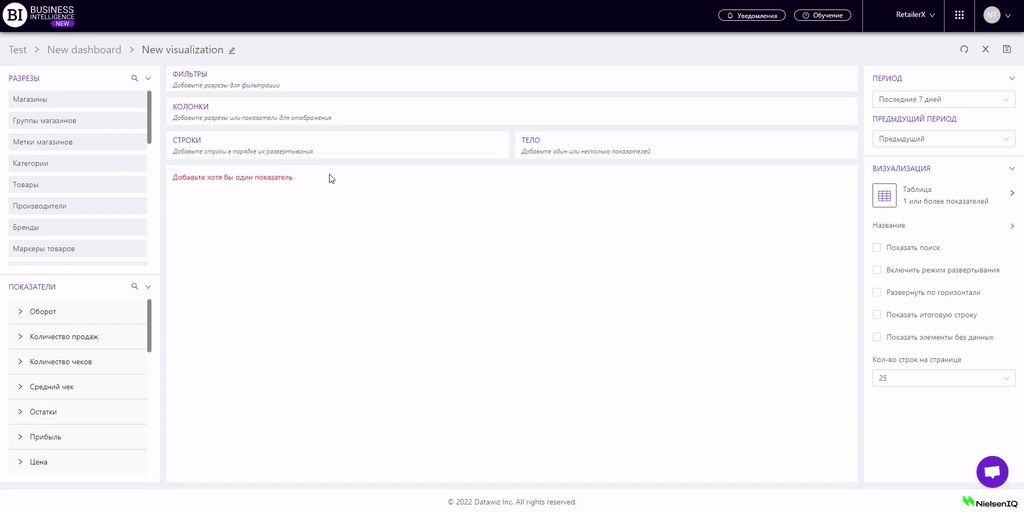Viewport: 1024px width, 512px height.
Task: Open the Последние 7 дней period dropdown
Action: click(943, 99)
